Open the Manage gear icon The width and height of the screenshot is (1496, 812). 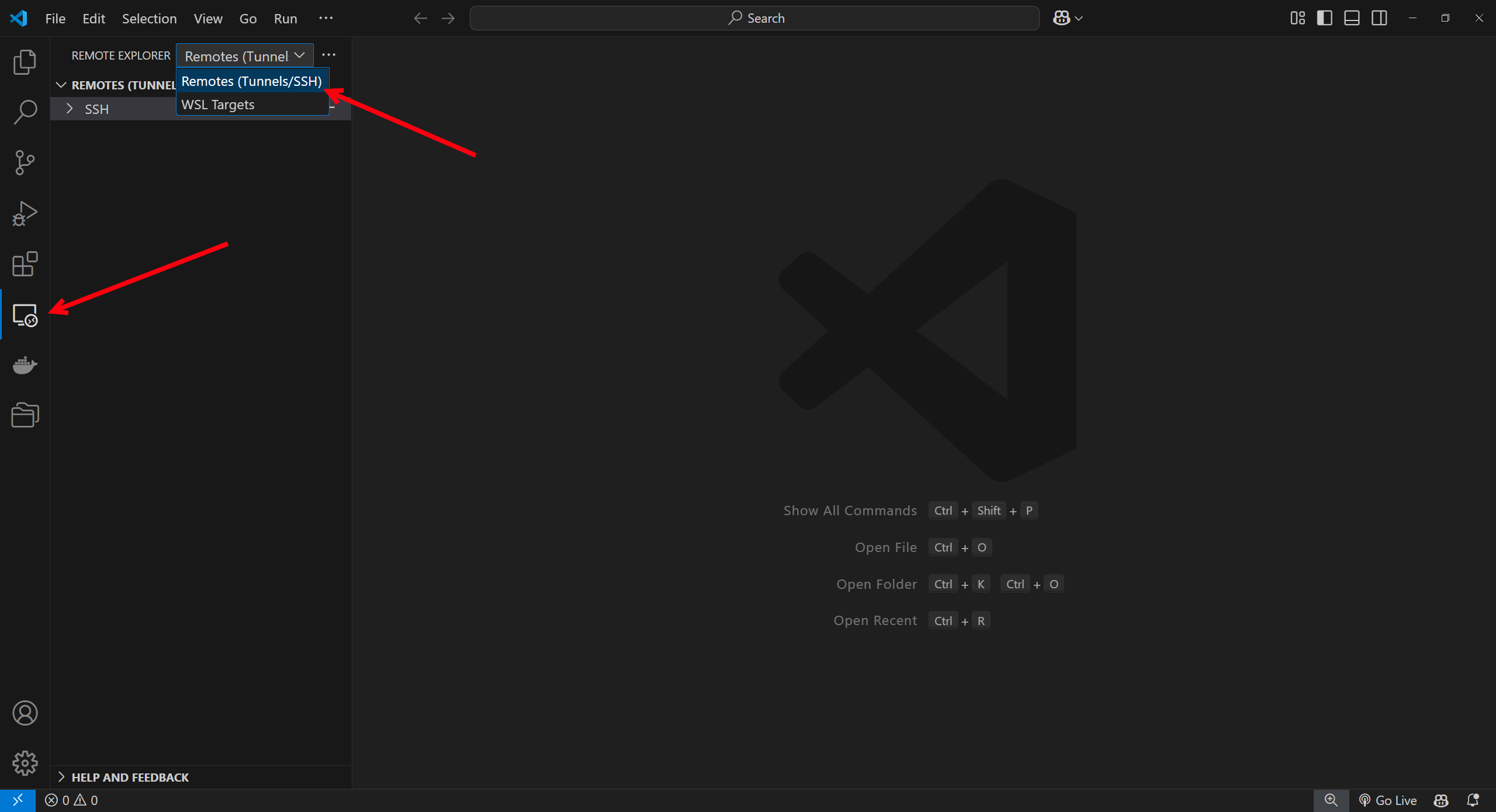pos(25,764)
